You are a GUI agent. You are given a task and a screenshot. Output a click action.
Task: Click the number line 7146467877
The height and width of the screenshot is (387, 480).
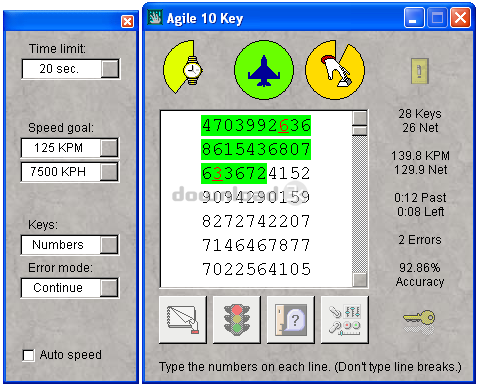pos(256,245)
